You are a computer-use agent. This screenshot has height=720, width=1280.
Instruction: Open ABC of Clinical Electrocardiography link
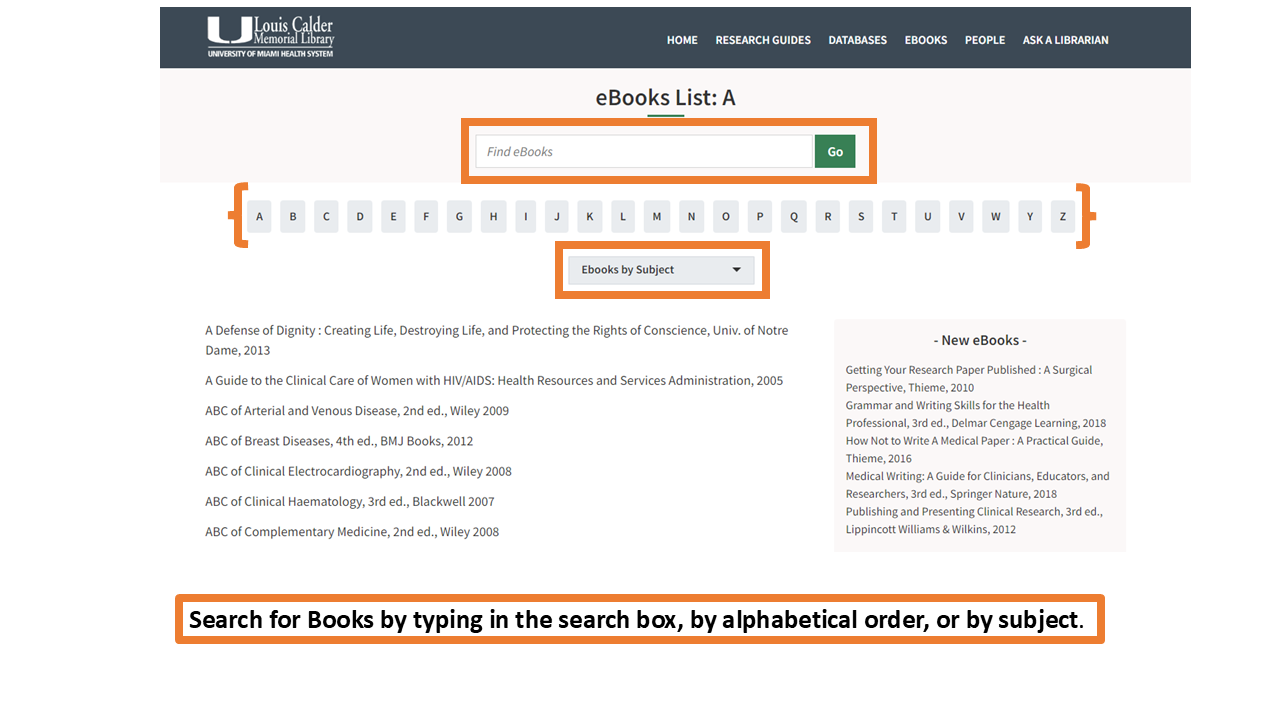(x=358, y=471)
